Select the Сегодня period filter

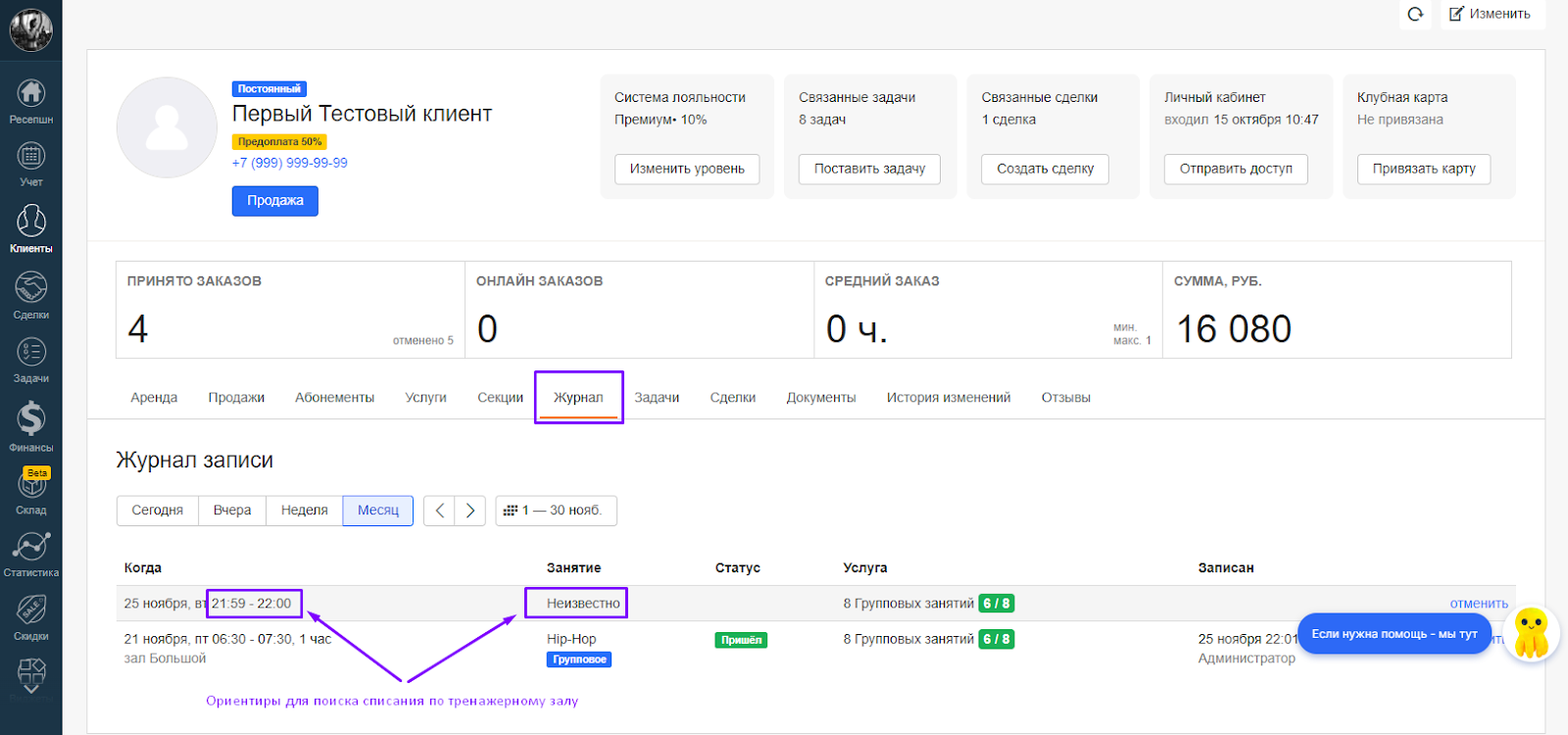tap(158, 511)
